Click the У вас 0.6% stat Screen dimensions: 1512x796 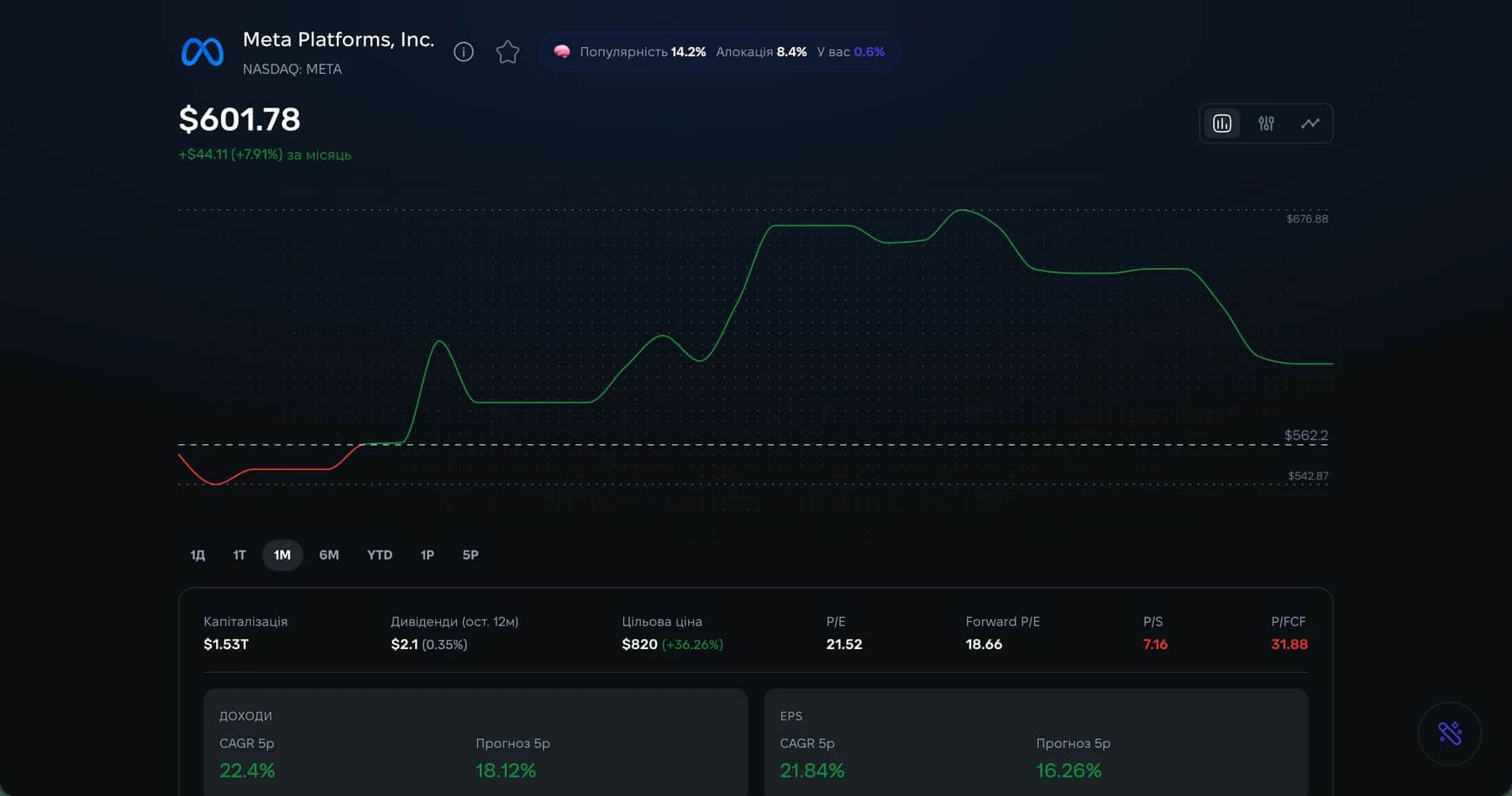(851, 52)
